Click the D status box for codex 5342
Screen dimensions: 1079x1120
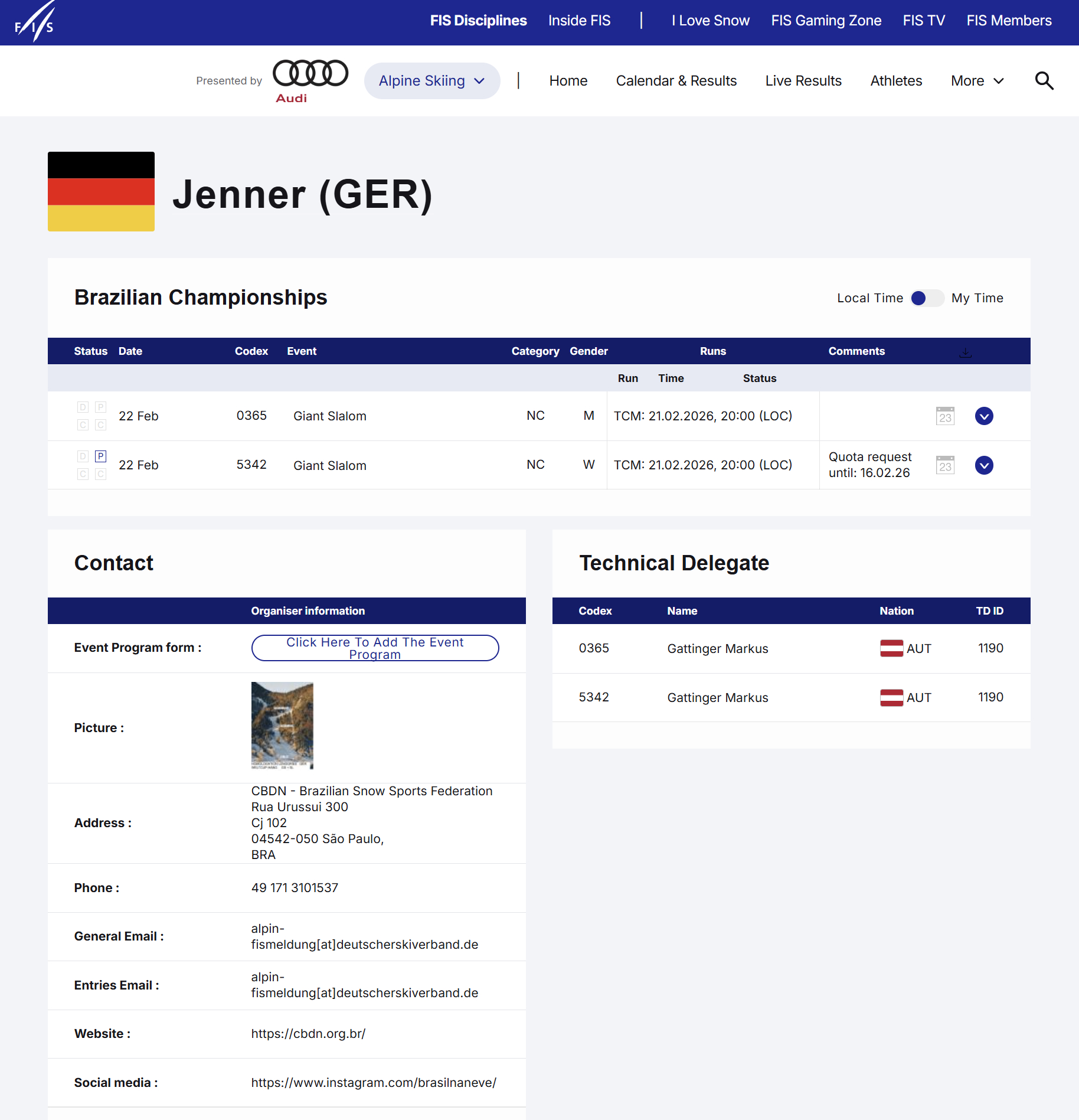(83, 456)
